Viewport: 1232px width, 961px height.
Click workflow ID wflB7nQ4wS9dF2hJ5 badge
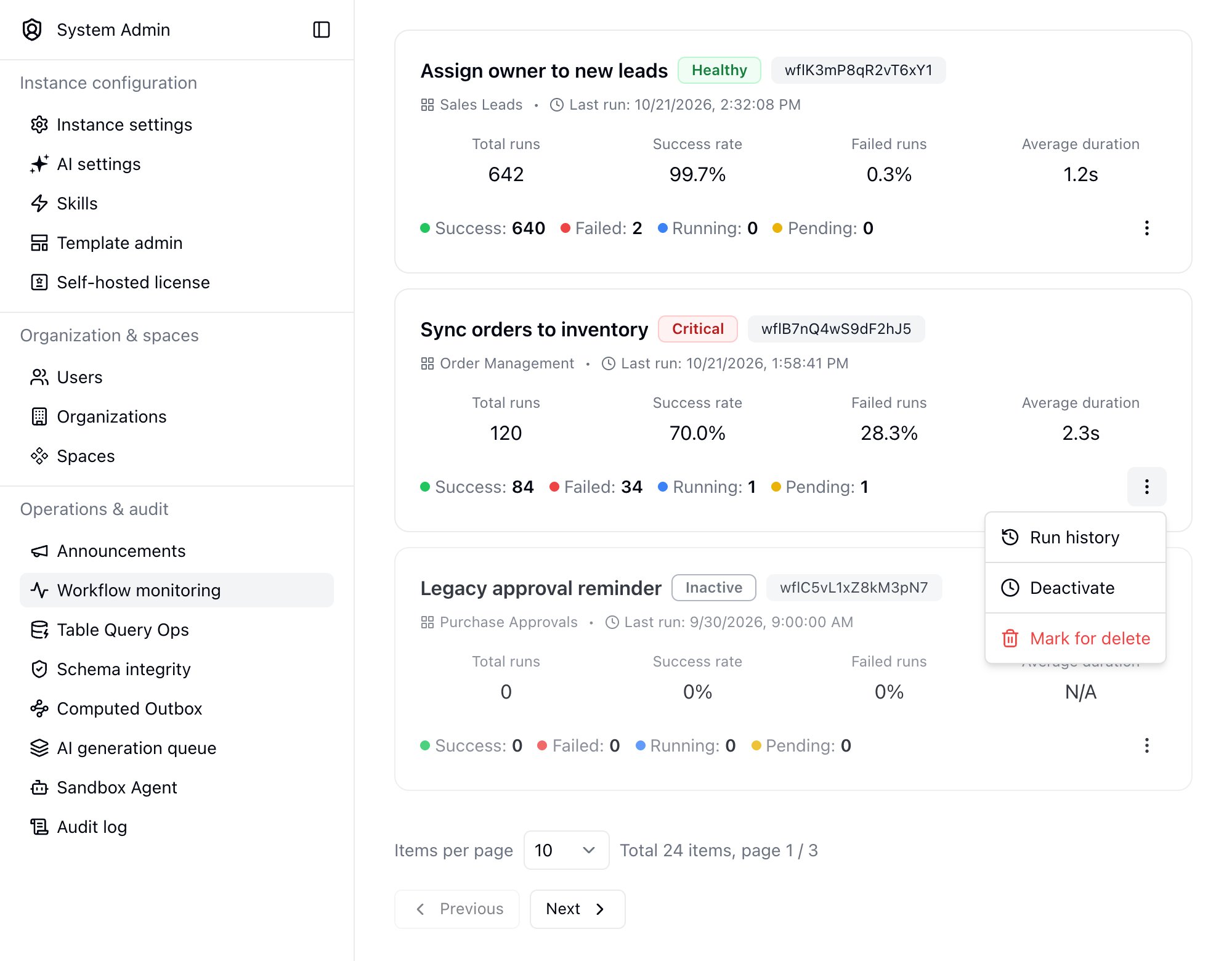click(836, 329)
